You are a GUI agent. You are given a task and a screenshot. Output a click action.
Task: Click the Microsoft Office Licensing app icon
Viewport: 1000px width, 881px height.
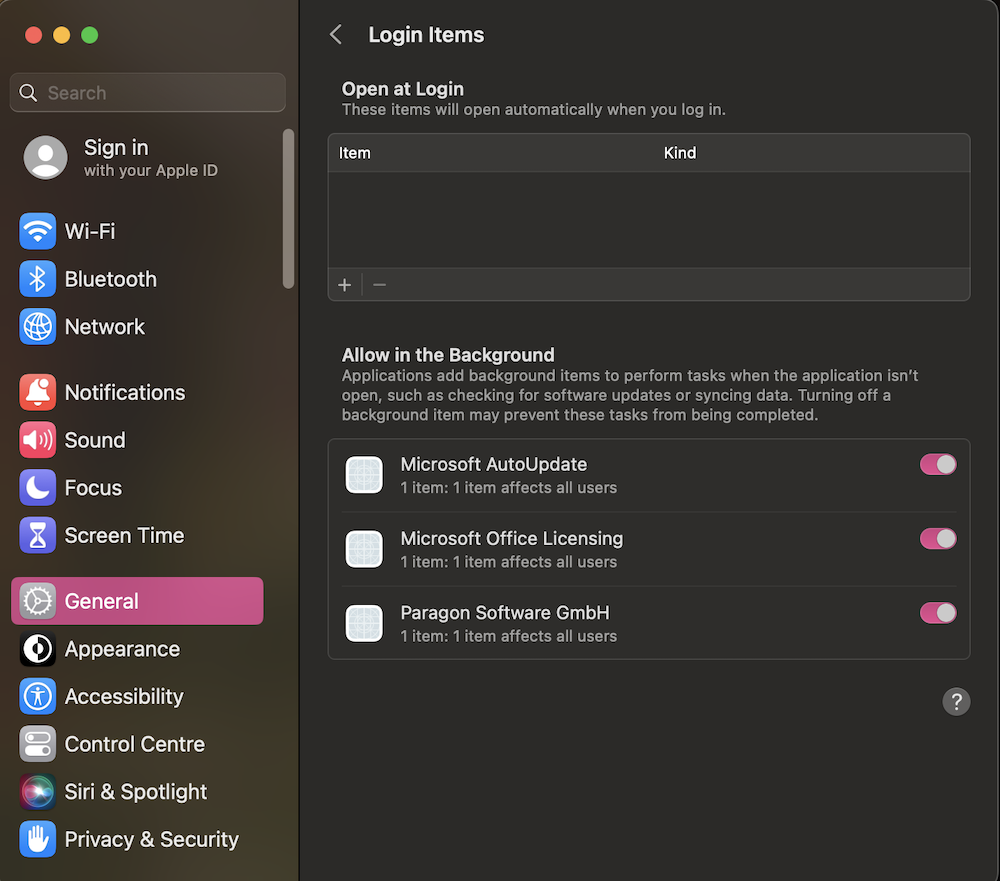pyautogui.click(x=364, y=549)
